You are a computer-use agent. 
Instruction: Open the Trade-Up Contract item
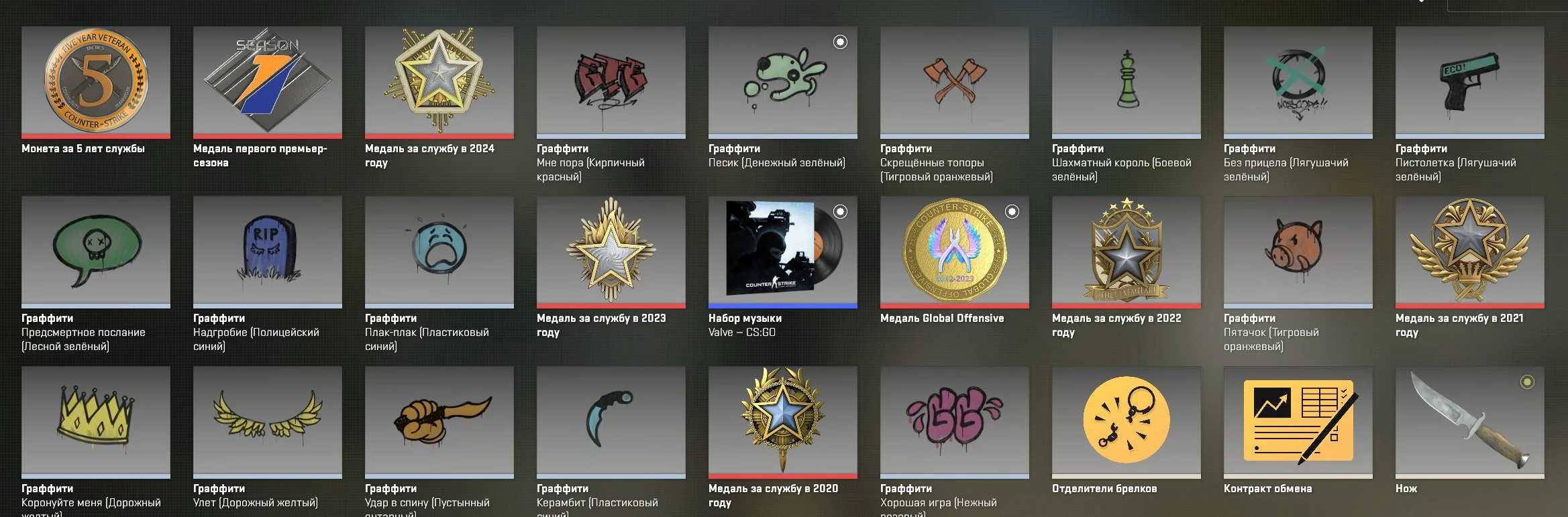[x=1298, y=422]
